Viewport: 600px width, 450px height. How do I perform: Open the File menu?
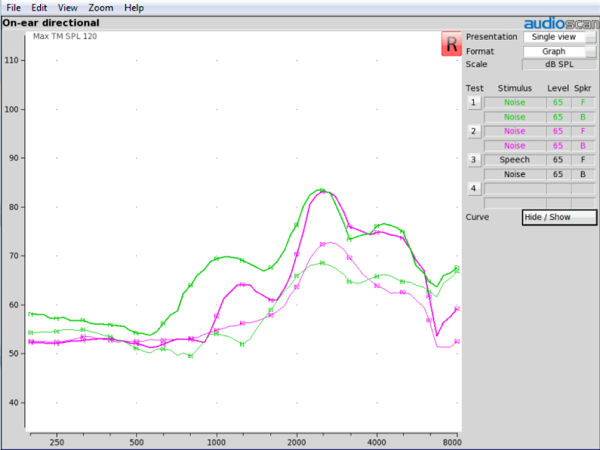click(14, 8)
